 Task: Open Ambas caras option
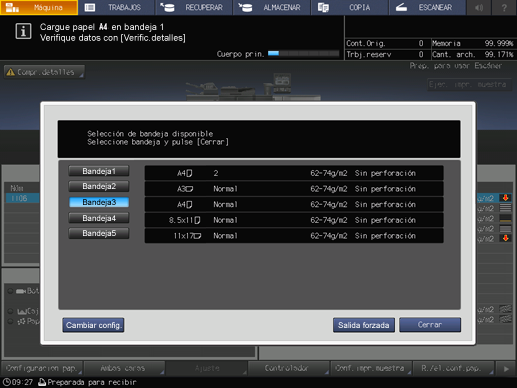click(124, 368)
